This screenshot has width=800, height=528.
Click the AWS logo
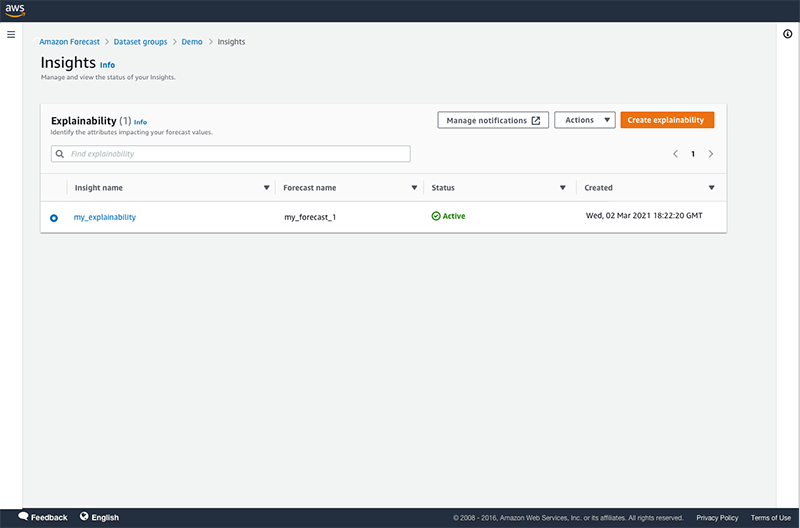15,10
